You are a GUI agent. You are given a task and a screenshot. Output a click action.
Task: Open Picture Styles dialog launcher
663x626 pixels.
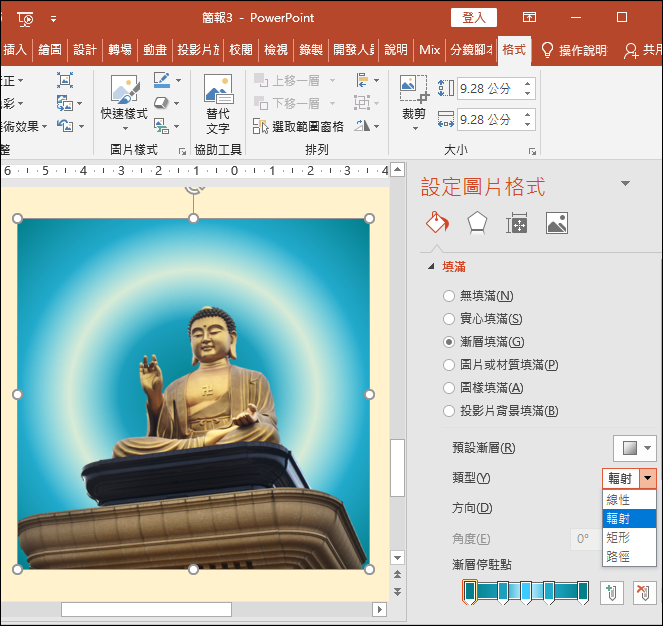[x=182, y=151]
